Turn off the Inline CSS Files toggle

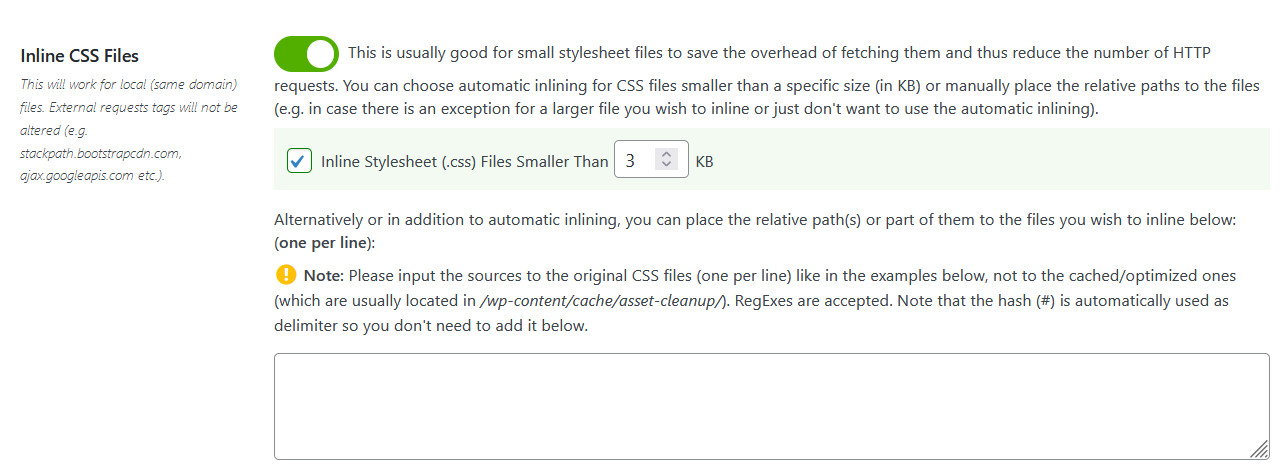(x=306, y=54)
